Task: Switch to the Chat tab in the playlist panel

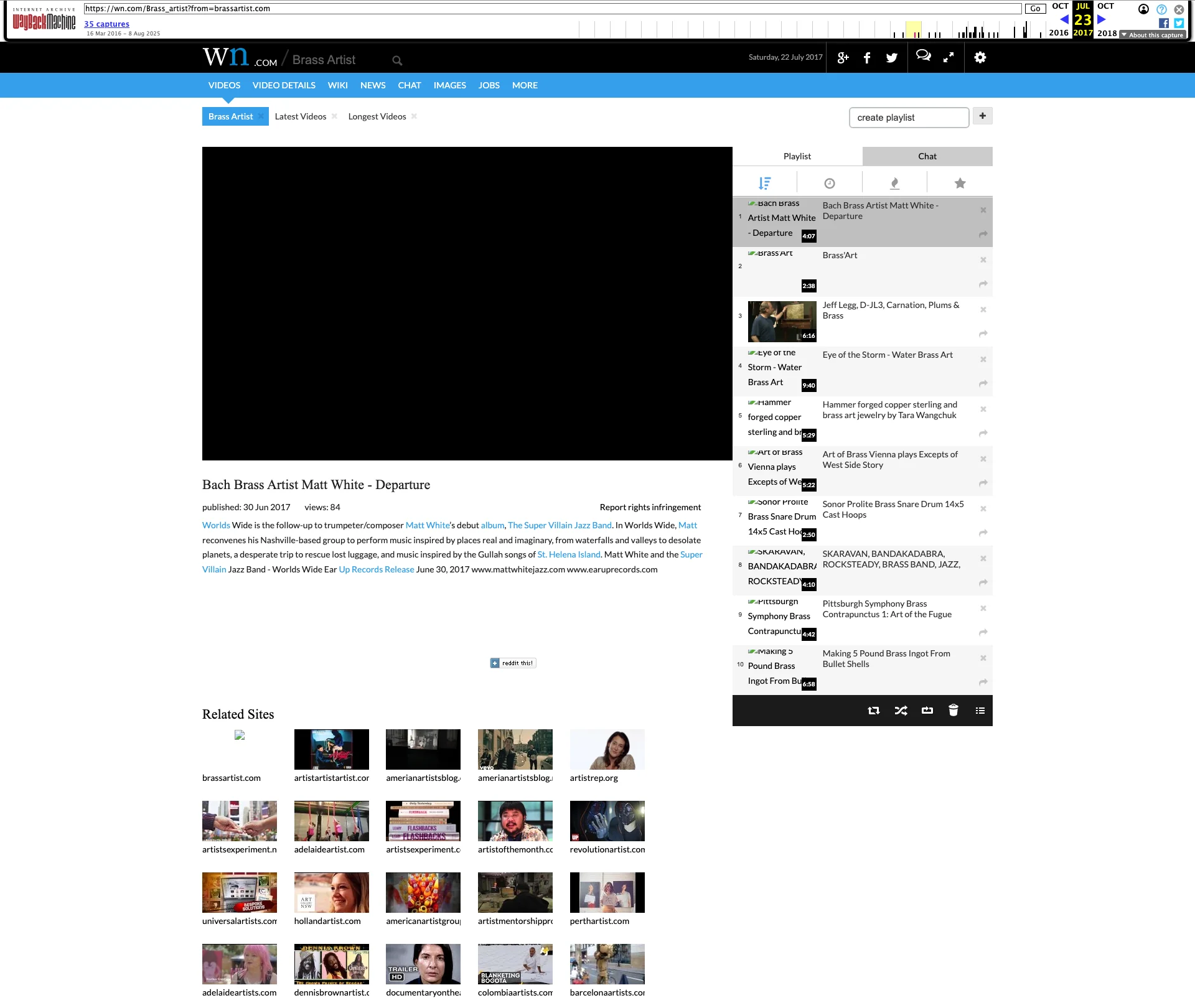Action: [927, 156]
